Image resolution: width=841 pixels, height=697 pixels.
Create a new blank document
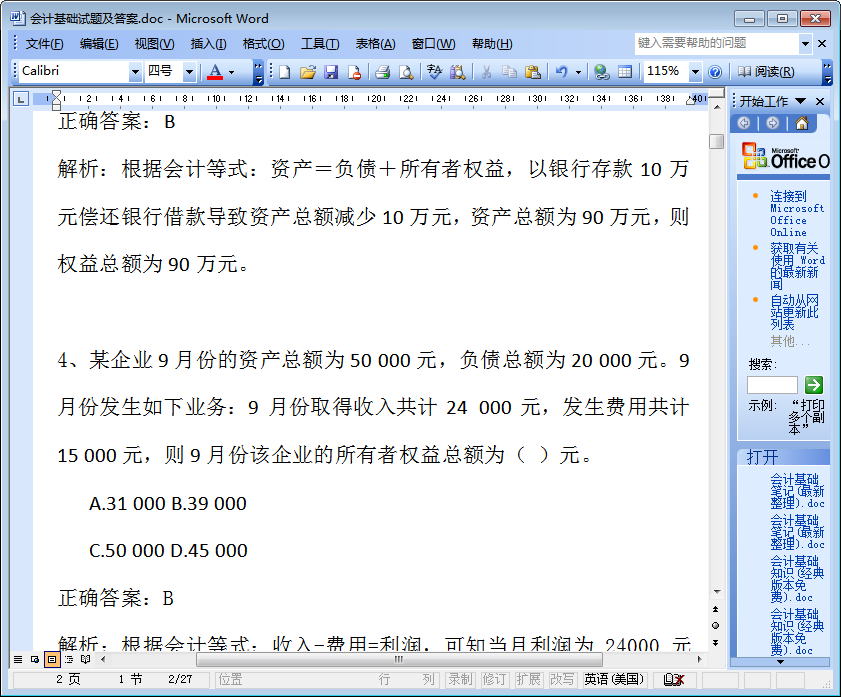coord(285,72)
